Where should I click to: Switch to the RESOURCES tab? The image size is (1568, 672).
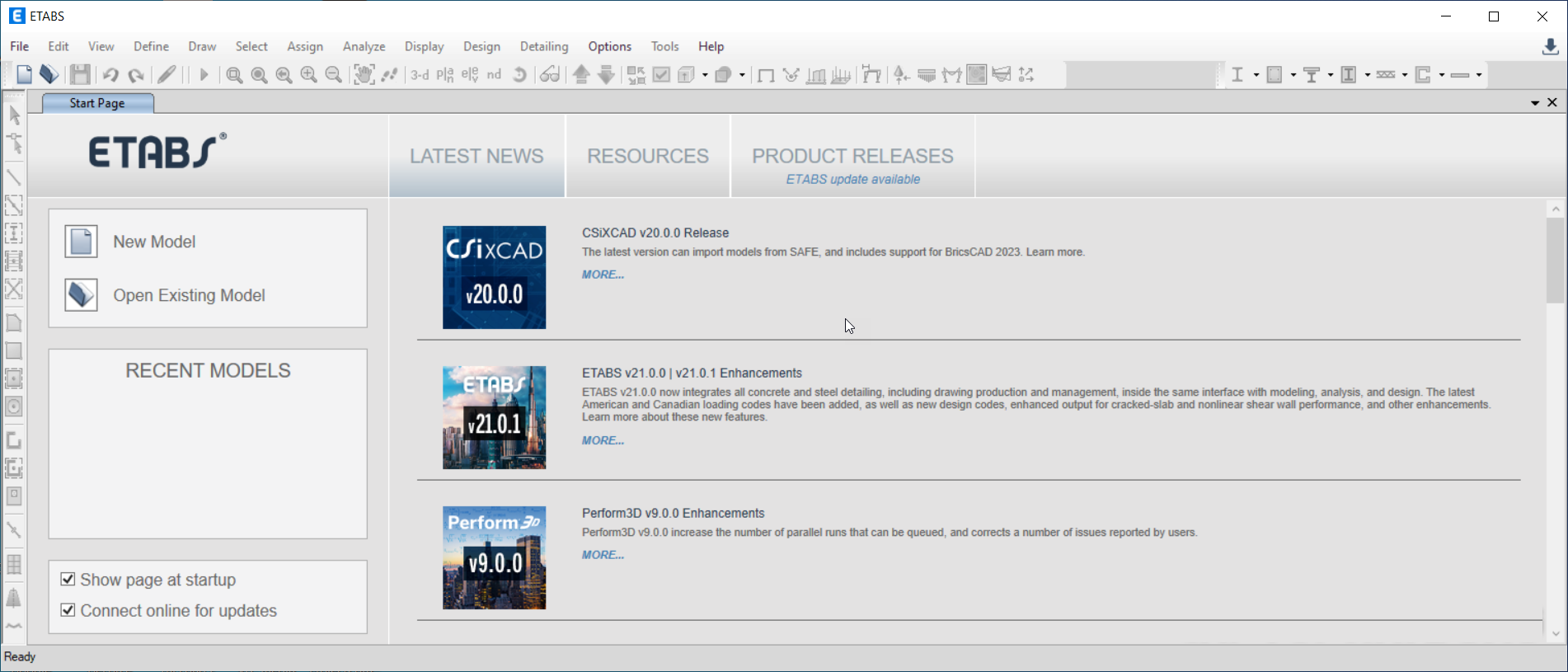647,156
